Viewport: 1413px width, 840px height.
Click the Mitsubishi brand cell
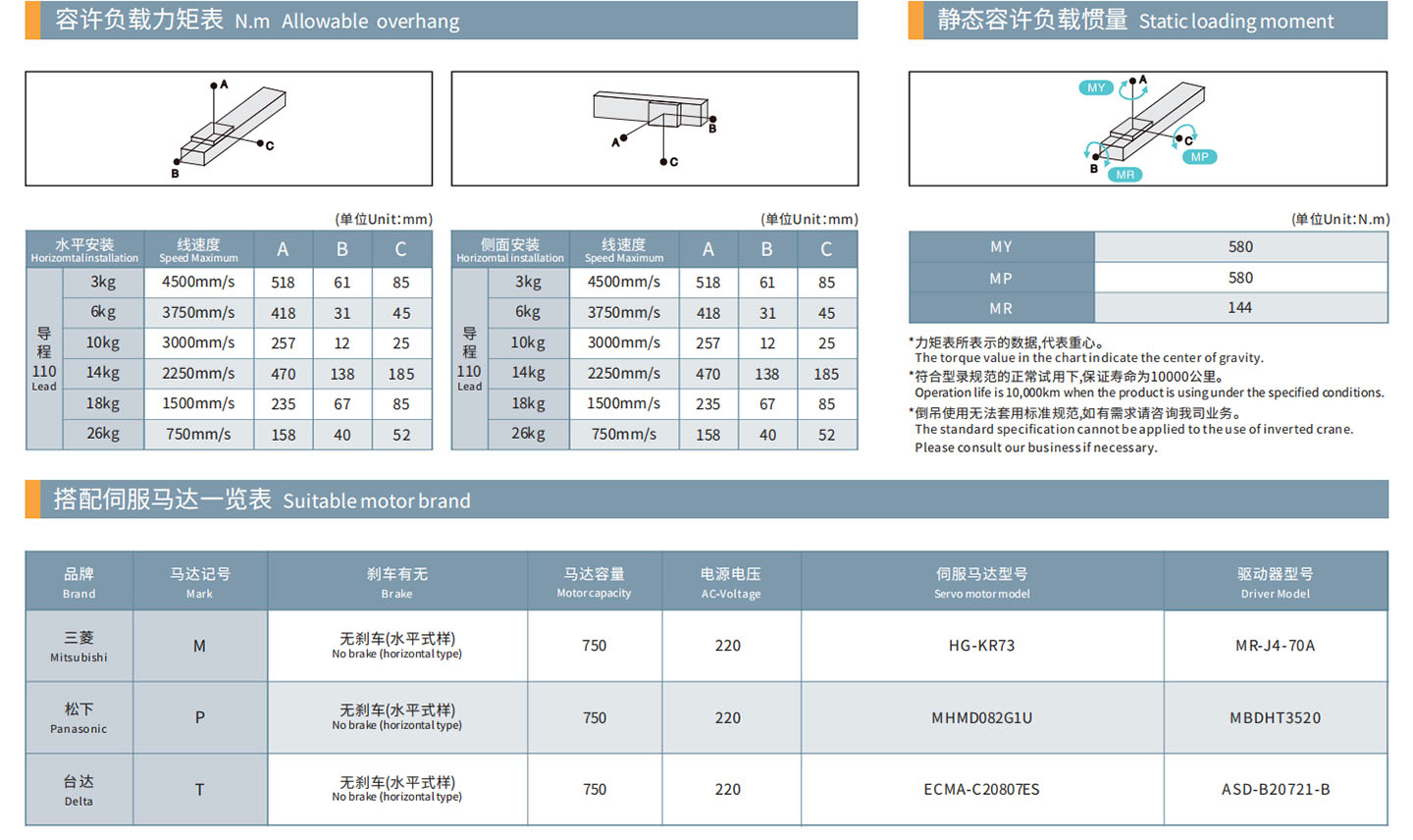[x=79, y=647]
